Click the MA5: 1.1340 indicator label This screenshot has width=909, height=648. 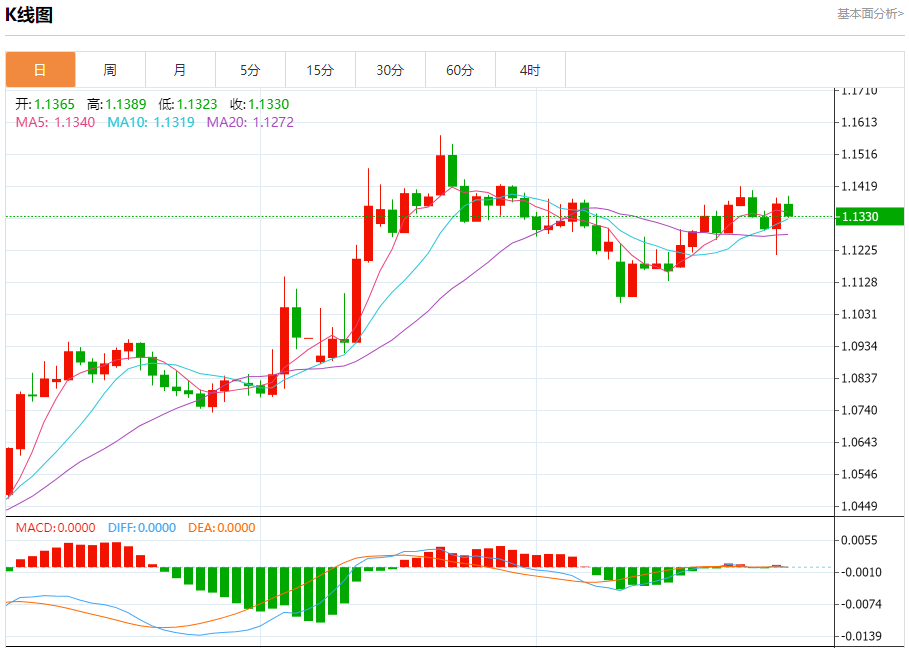click(x=55, y=122)
